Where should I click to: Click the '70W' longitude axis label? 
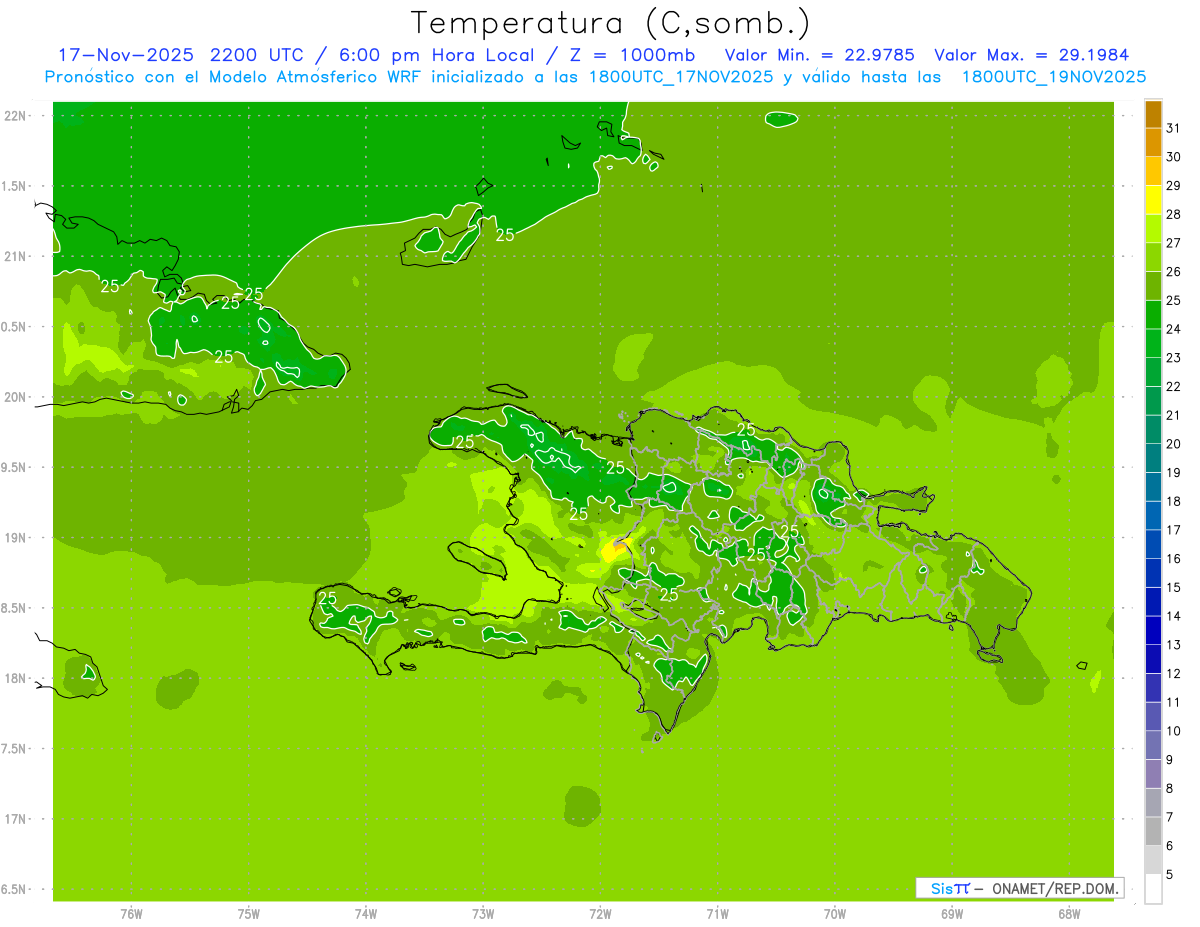pos(835,913)
